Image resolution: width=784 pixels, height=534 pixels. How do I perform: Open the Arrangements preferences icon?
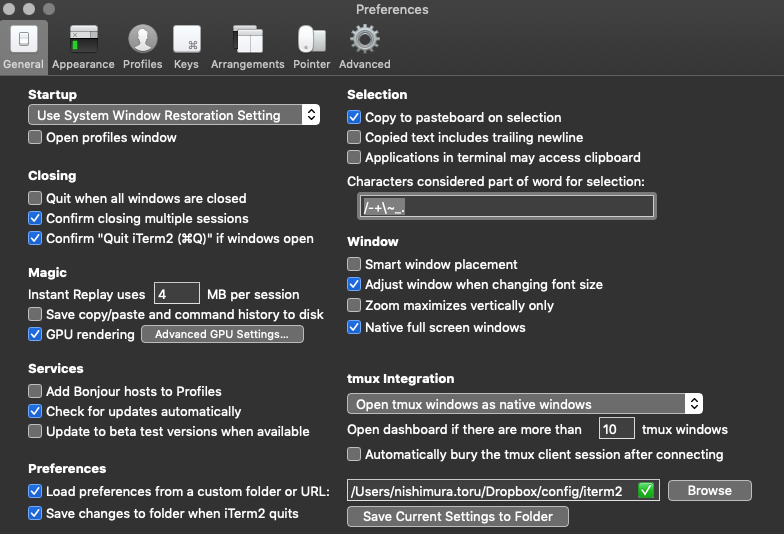pos(247,40)
